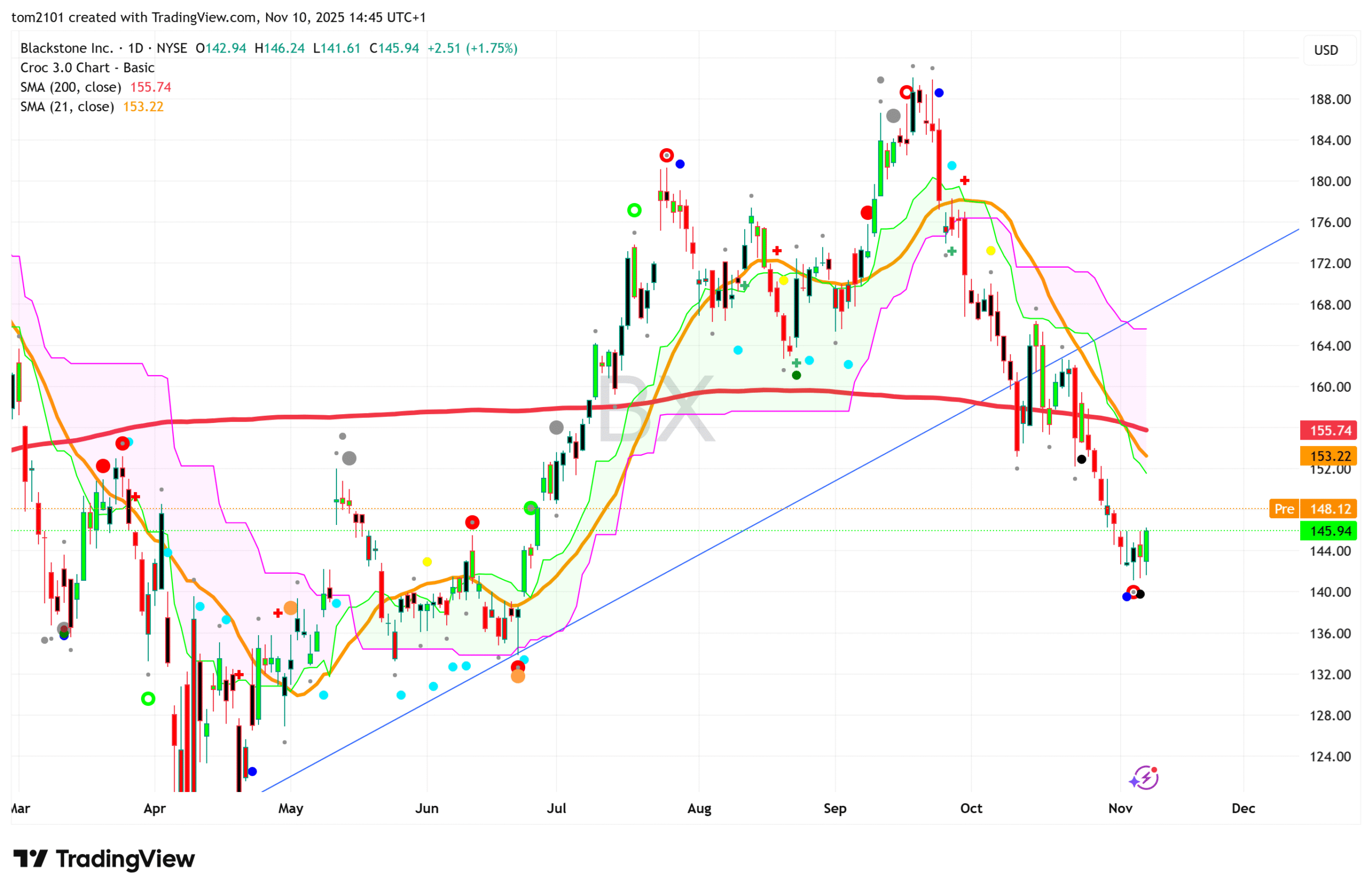Click the Pre 148.12 pre-market price label
This screenshot has height=893, width=1372.
click(1314, 509)
